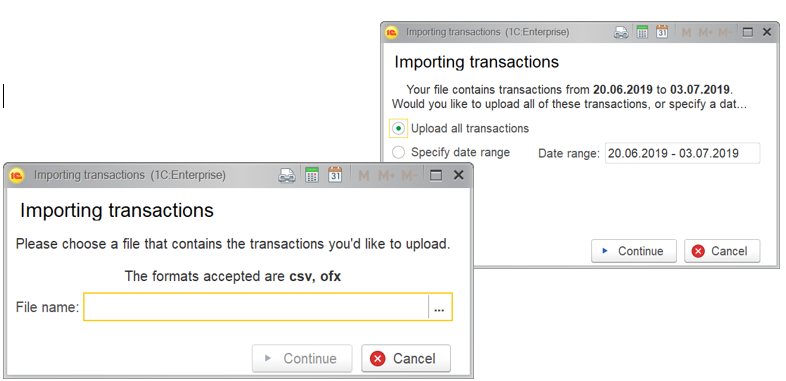Click calendar icon in back dialog title bar

[x=662, y=32]
